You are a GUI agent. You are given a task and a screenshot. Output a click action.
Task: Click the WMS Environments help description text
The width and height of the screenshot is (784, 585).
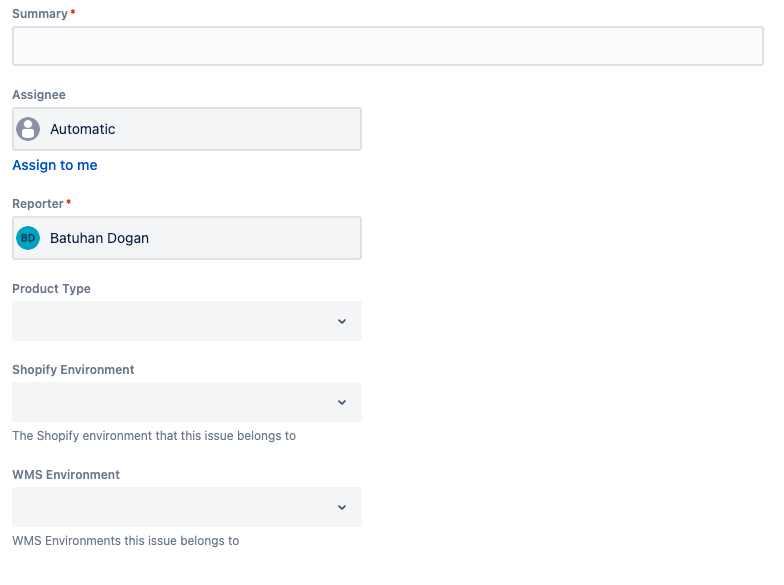pos(126,541)
